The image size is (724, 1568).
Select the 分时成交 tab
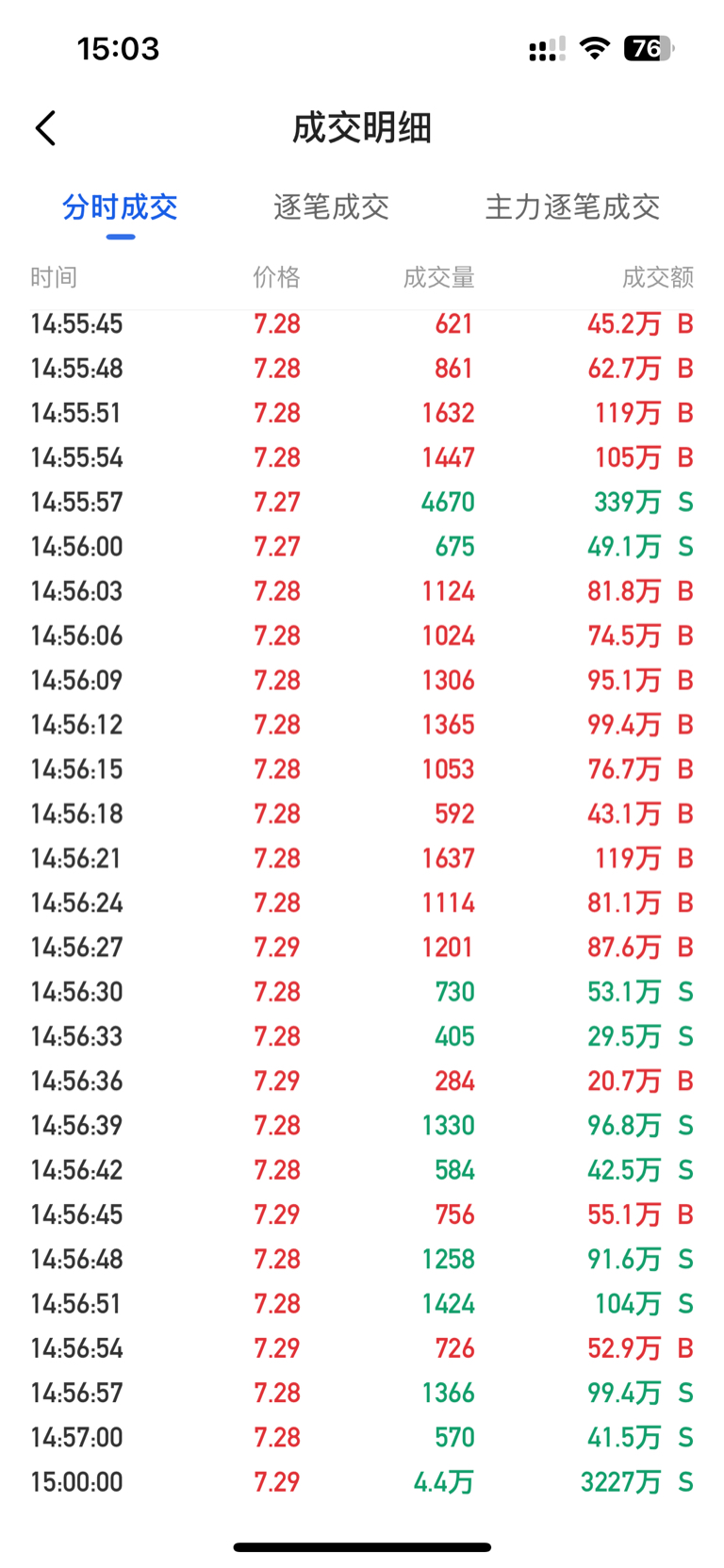click(120, 206)
